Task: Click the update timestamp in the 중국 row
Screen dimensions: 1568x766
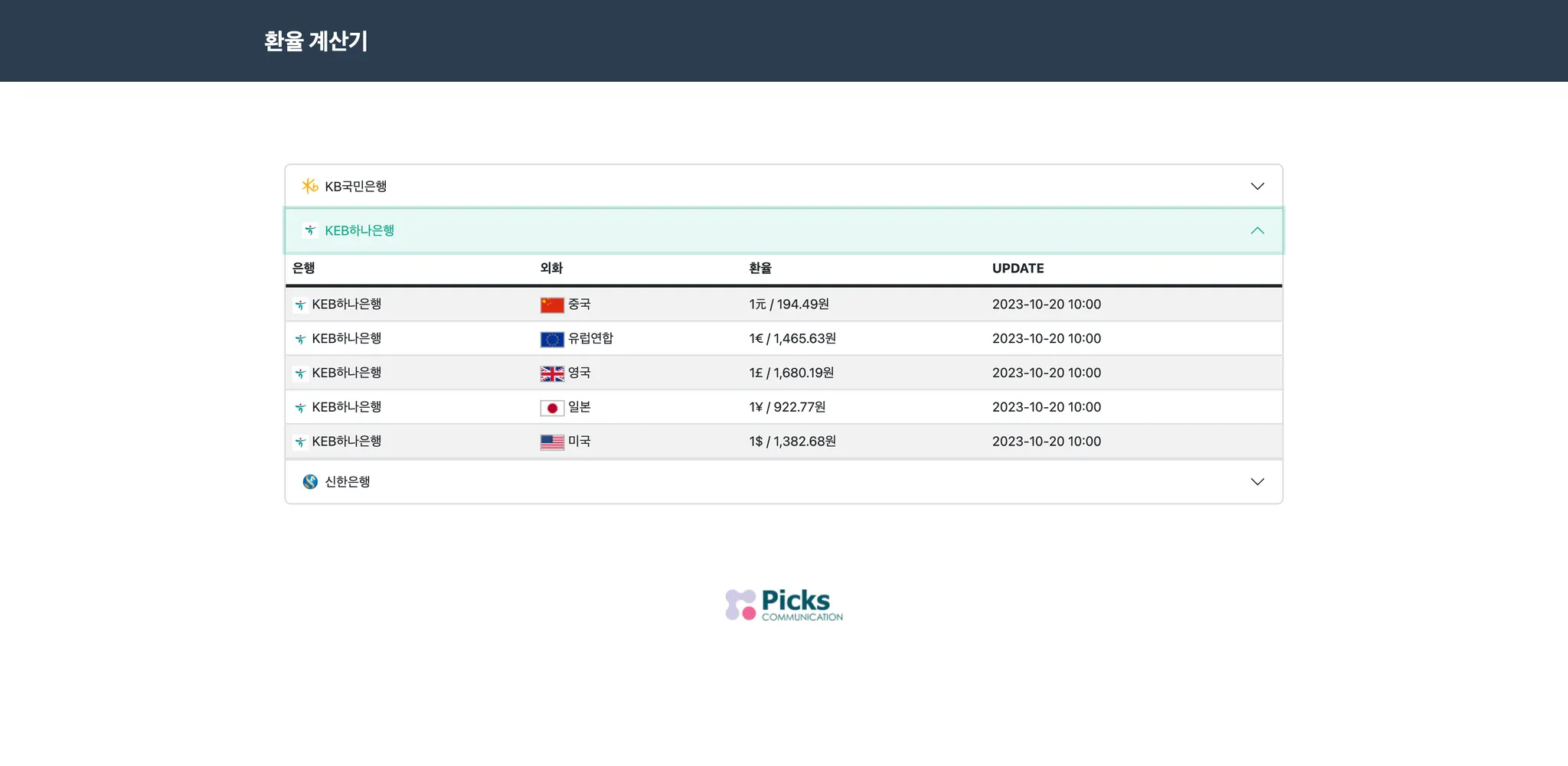Action: pos(1047,304)
